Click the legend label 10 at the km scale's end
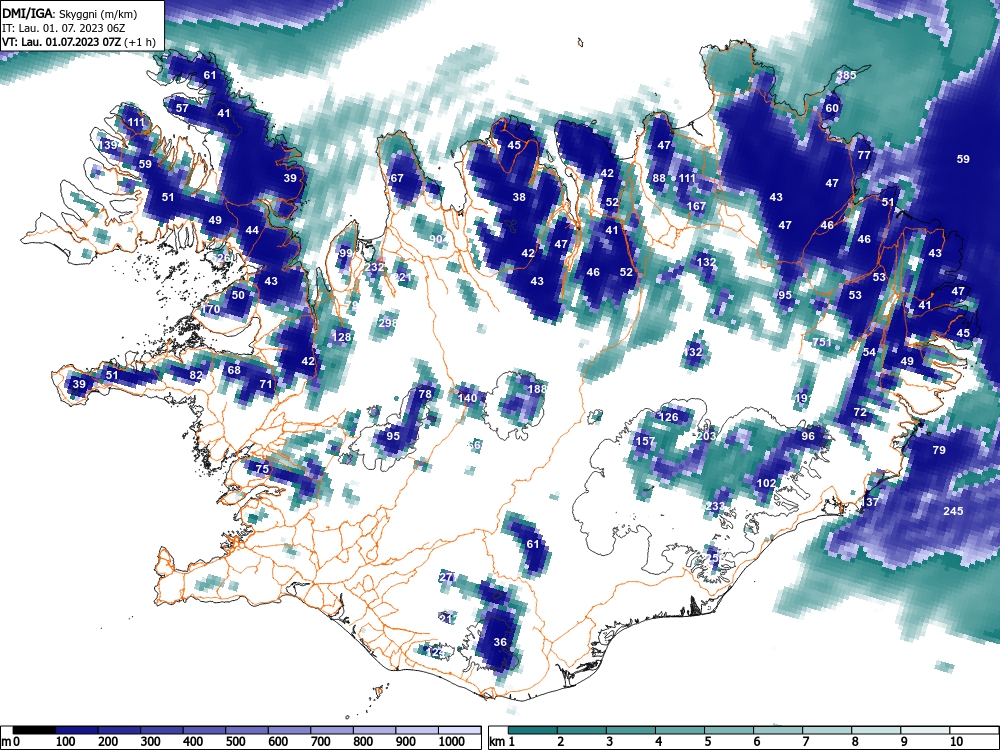Screen dimensions: 1000x750 coord(955,742)
